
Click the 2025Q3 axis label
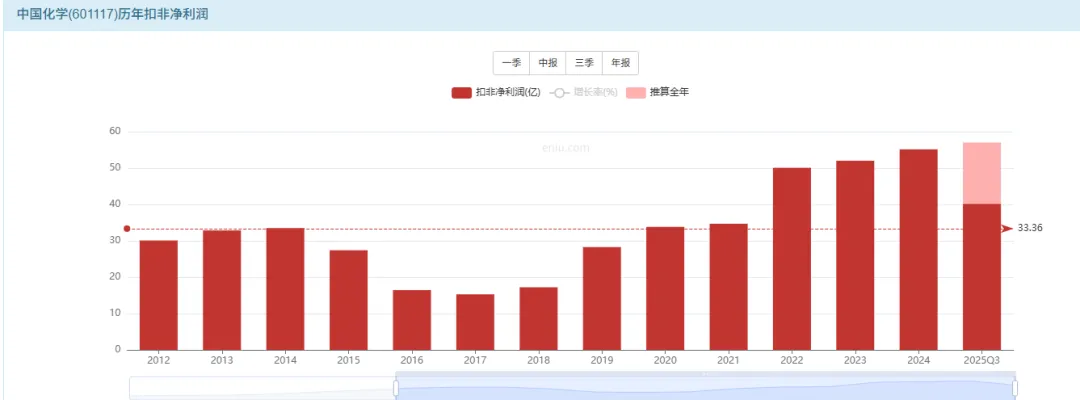(x=982, y=361)
